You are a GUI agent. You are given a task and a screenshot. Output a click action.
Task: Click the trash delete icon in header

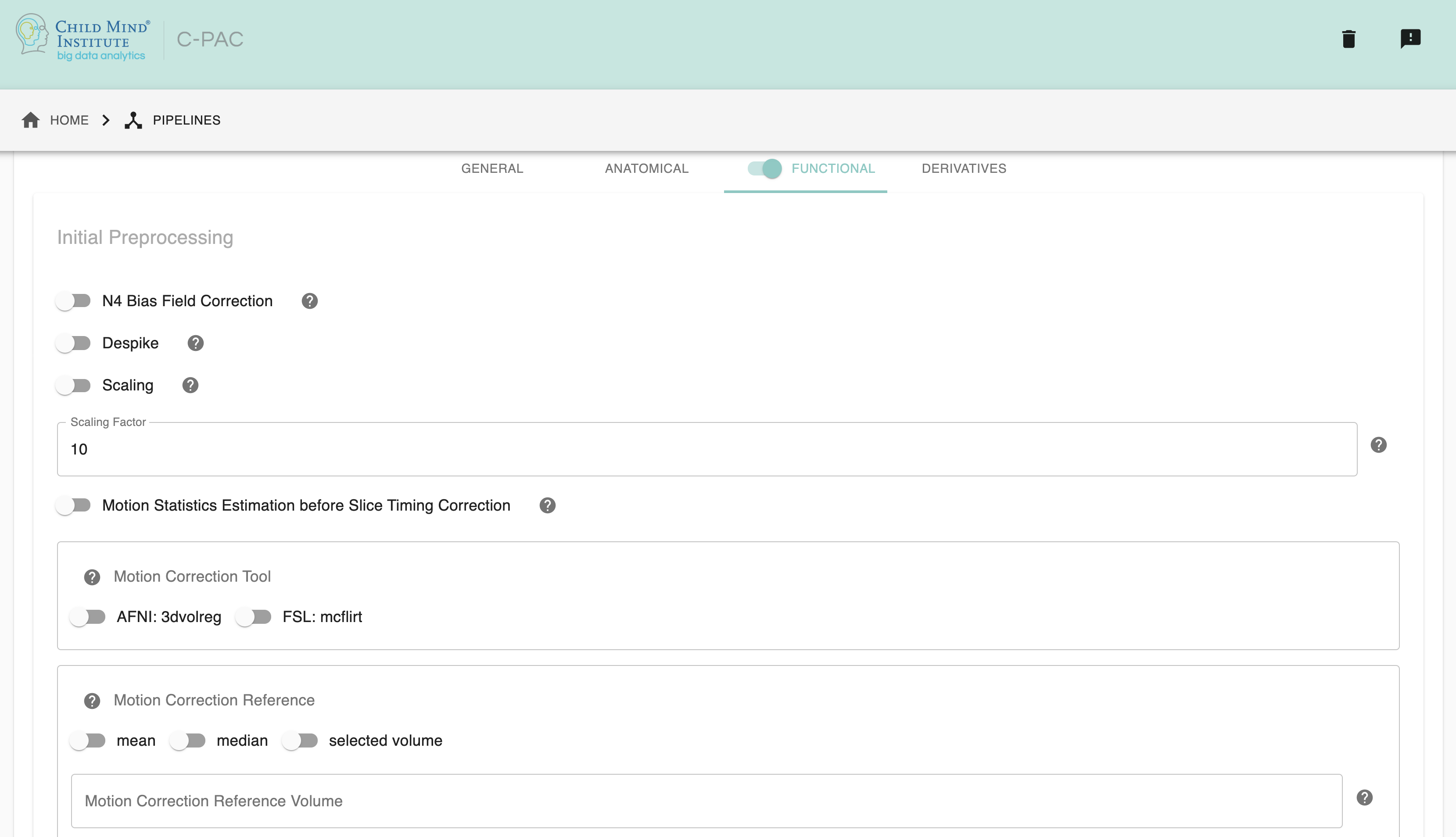1348,39
